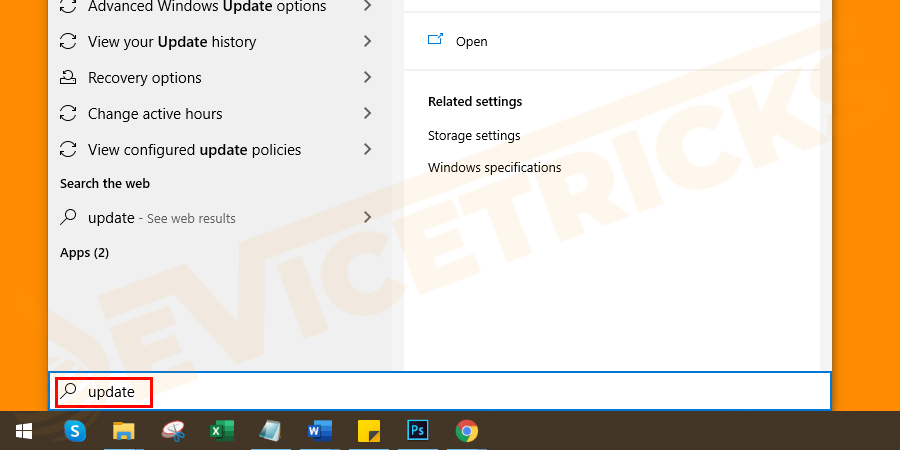Click the Related settings heading
The width and height of the screenshot is (900, 450).
[475, 102]
